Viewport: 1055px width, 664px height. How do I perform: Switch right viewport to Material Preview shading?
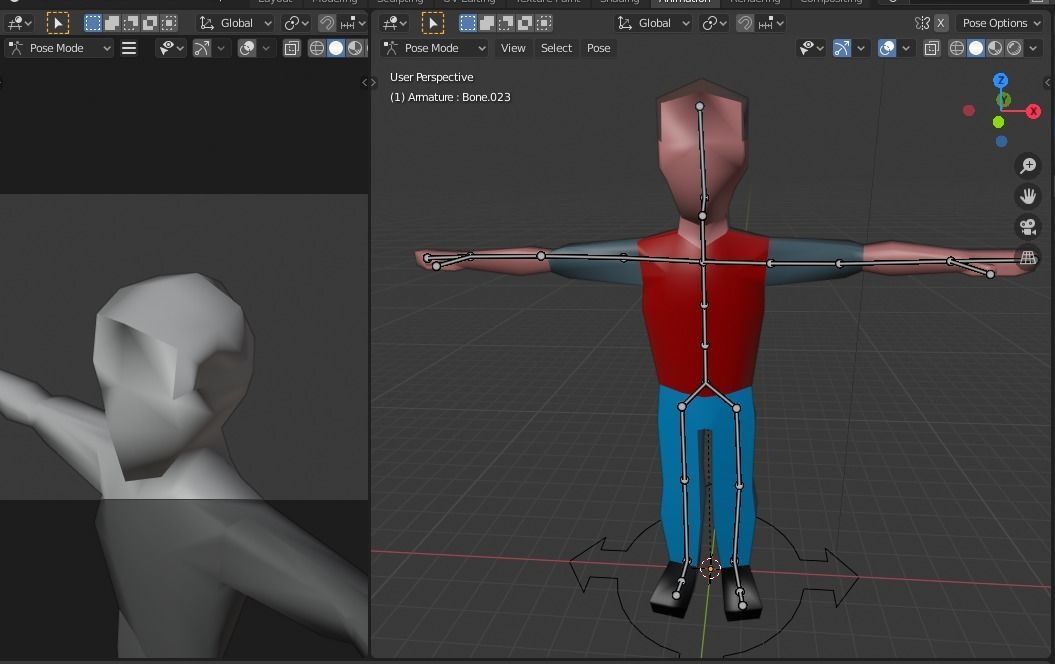pyautogui.click(x=994, y=48)
